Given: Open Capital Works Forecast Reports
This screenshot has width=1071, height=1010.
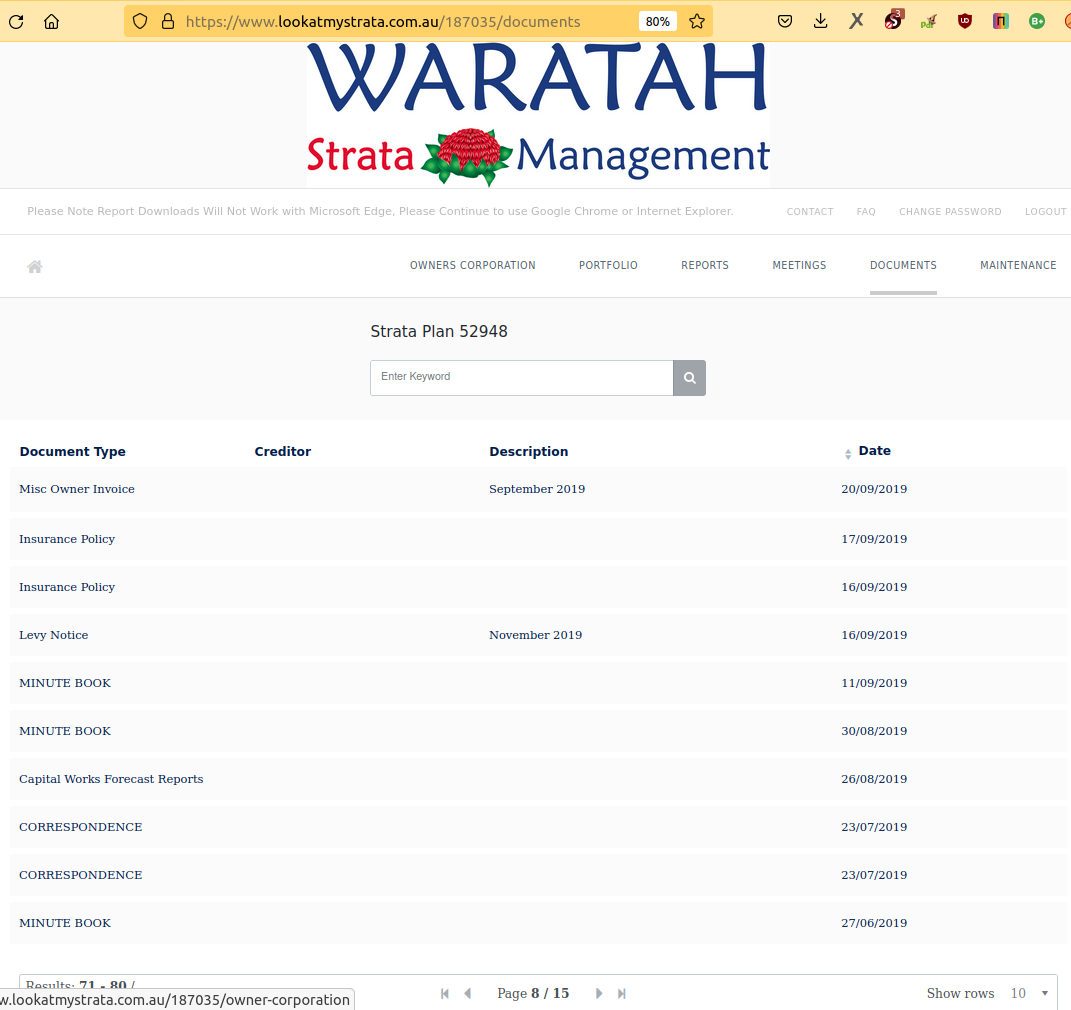Looking at the screenshot, I should point(111,779).
